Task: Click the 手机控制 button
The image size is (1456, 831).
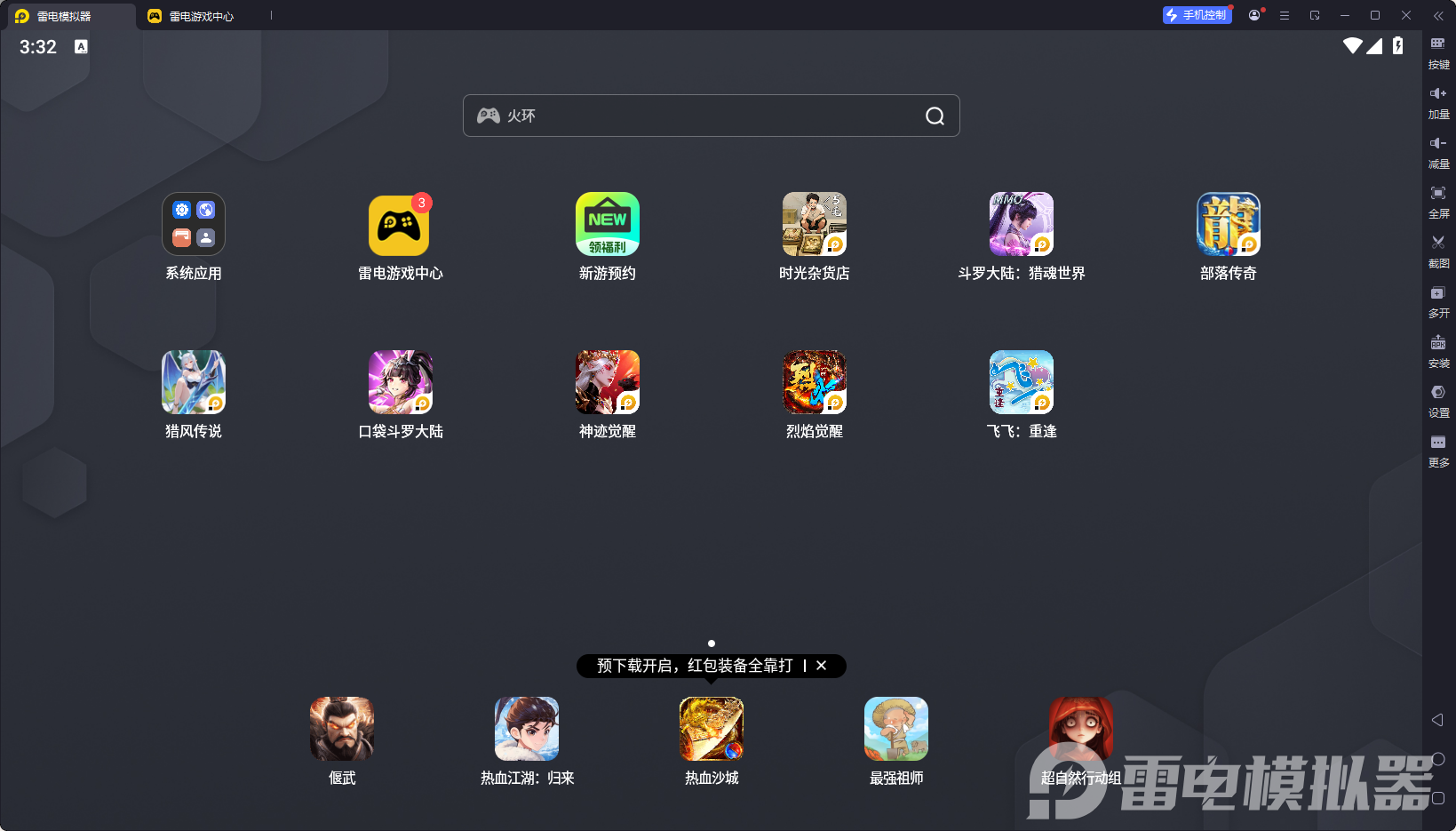Action: tap(1197, 15)
